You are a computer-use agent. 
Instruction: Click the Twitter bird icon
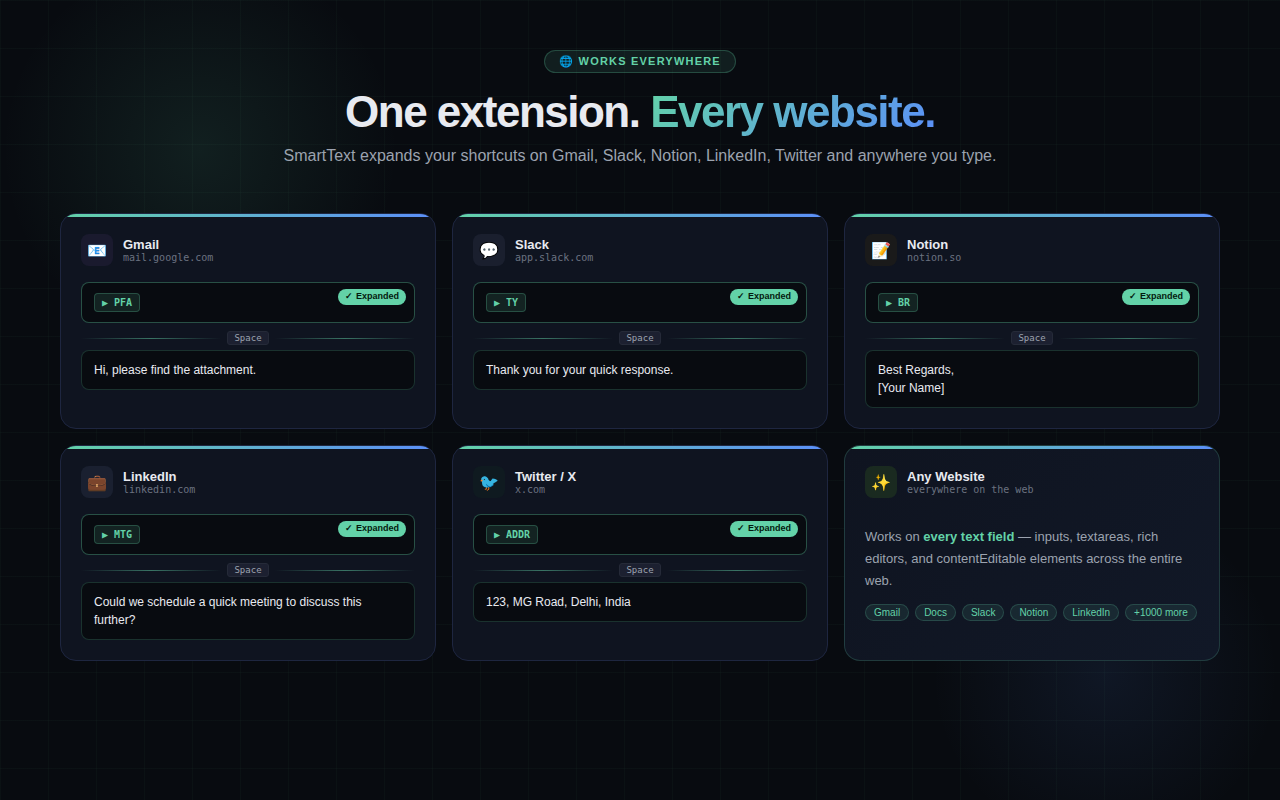point(489,482)
